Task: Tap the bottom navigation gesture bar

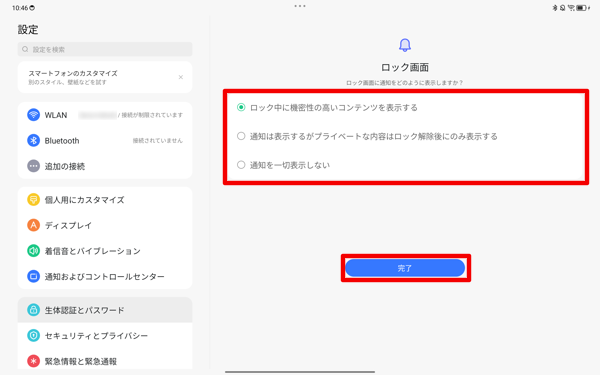Action: tap(300, 371)
